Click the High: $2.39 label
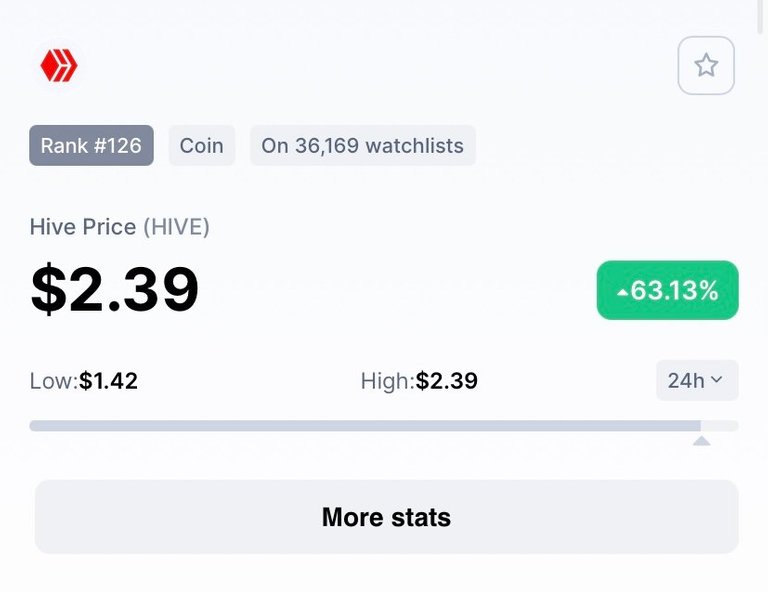This screenshot has width=768, height=592. click(x=419, y=380)
